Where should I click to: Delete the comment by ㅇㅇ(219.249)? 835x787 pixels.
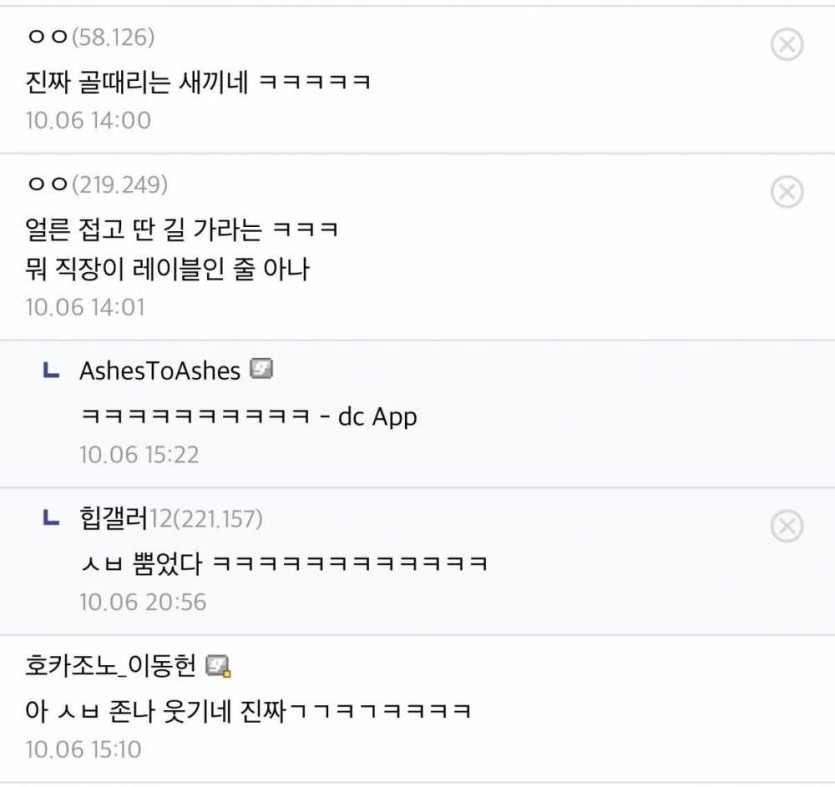[787, 191]
